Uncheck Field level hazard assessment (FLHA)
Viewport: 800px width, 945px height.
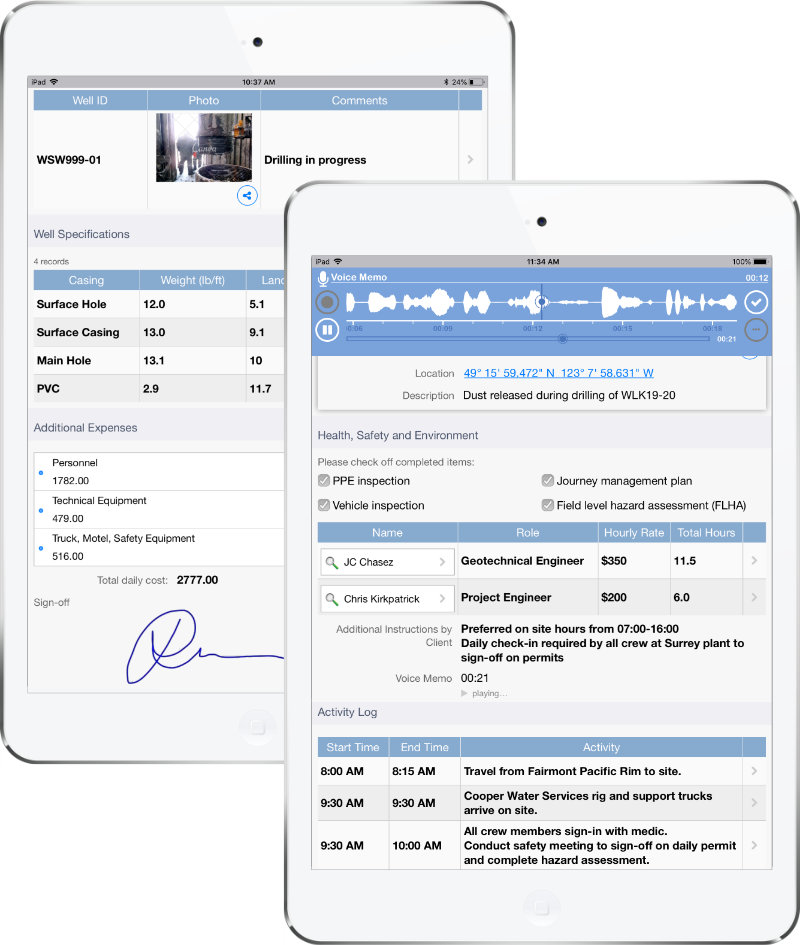point(548,506)
